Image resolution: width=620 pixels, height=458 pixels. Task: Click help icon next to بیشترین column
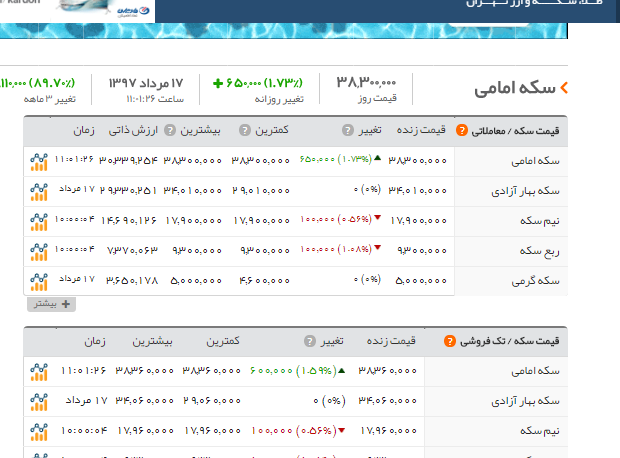(x=170, y=130)
